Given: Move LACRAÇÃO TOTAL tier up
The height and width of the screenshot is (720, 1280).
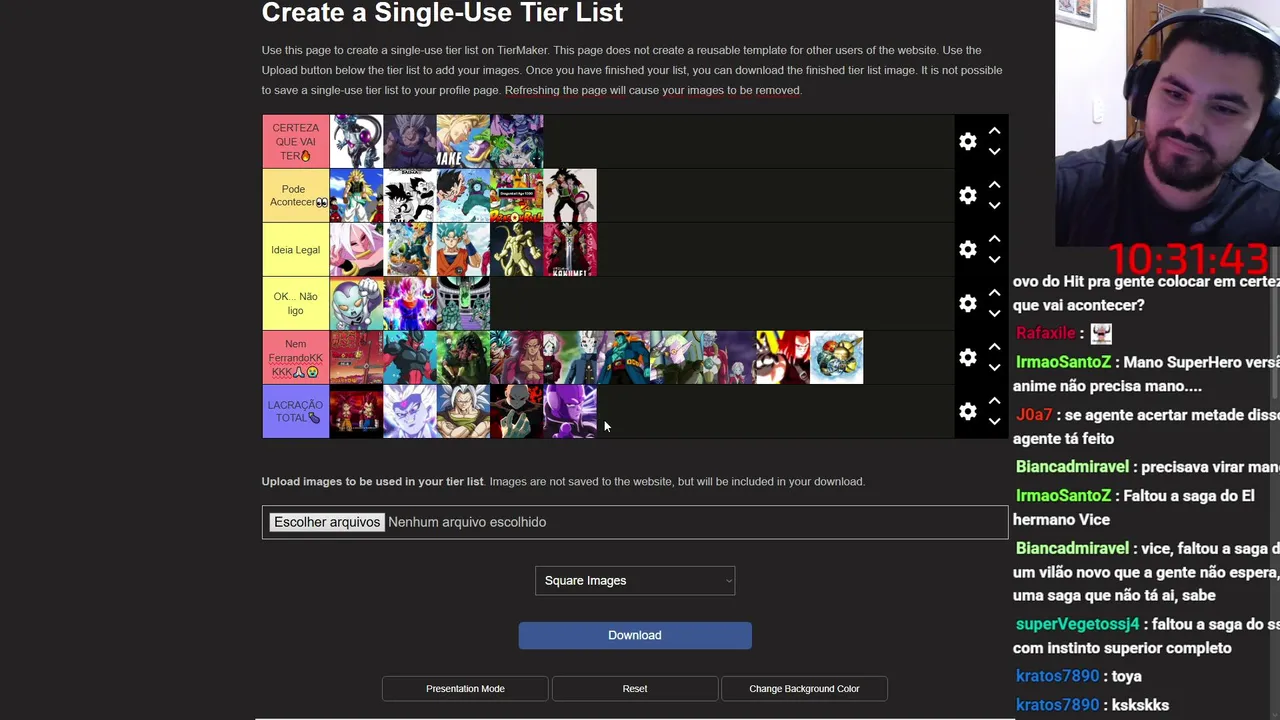Looking at the screenshot, I should [994, 401].
